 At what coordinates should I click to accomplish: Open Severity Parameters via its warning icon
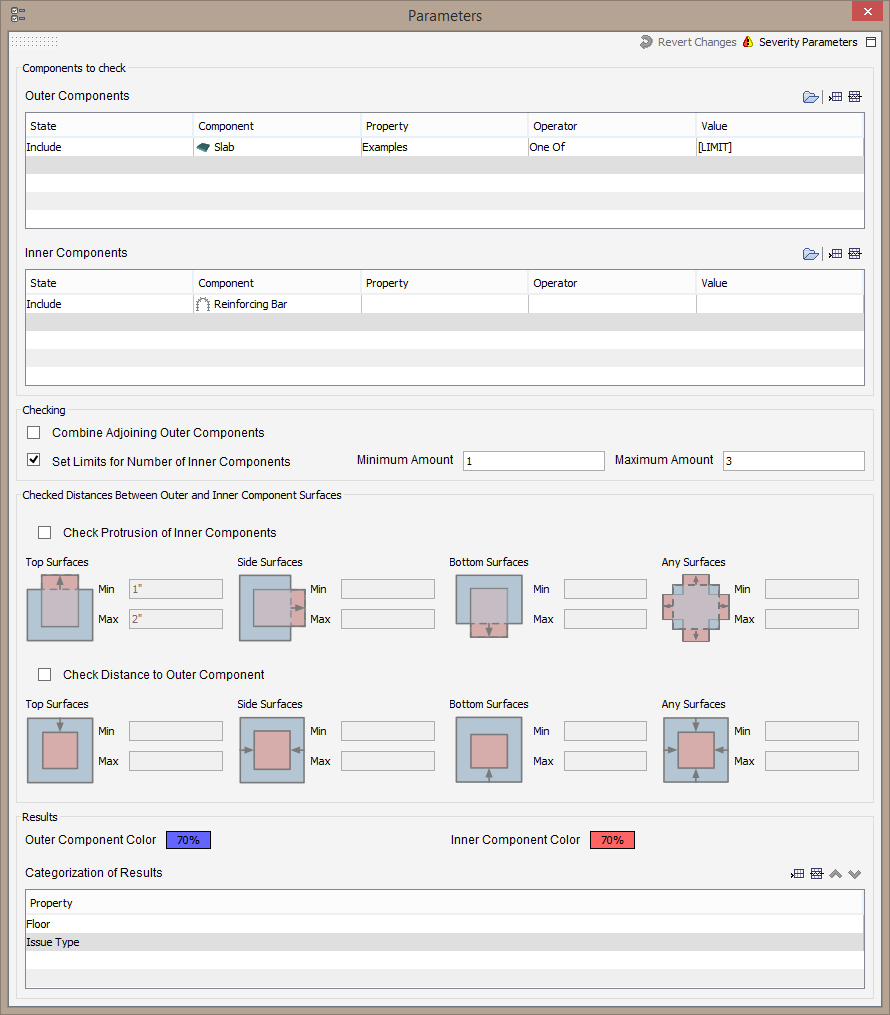click(x=748, y=42)
